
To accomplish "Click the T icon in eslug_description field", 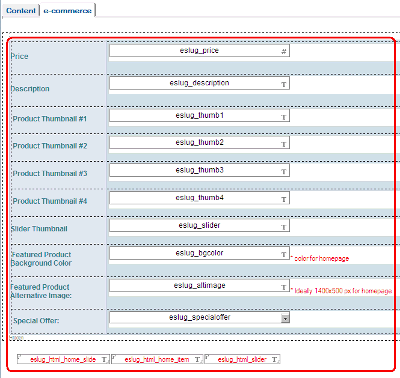I will coord(284,85).
